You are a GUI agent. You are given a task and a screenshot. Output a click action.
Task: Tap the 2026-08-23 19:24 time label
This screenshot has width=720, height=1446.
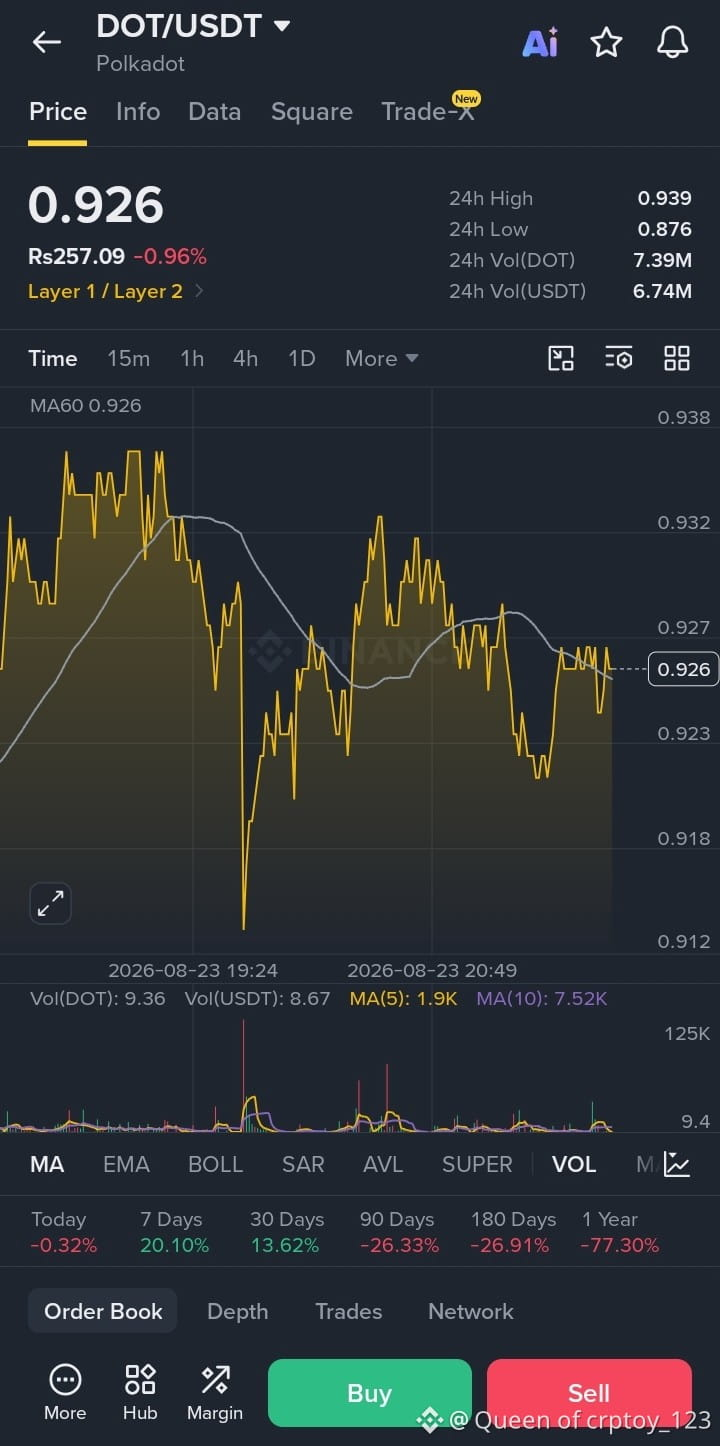click(x=193, y=970)
